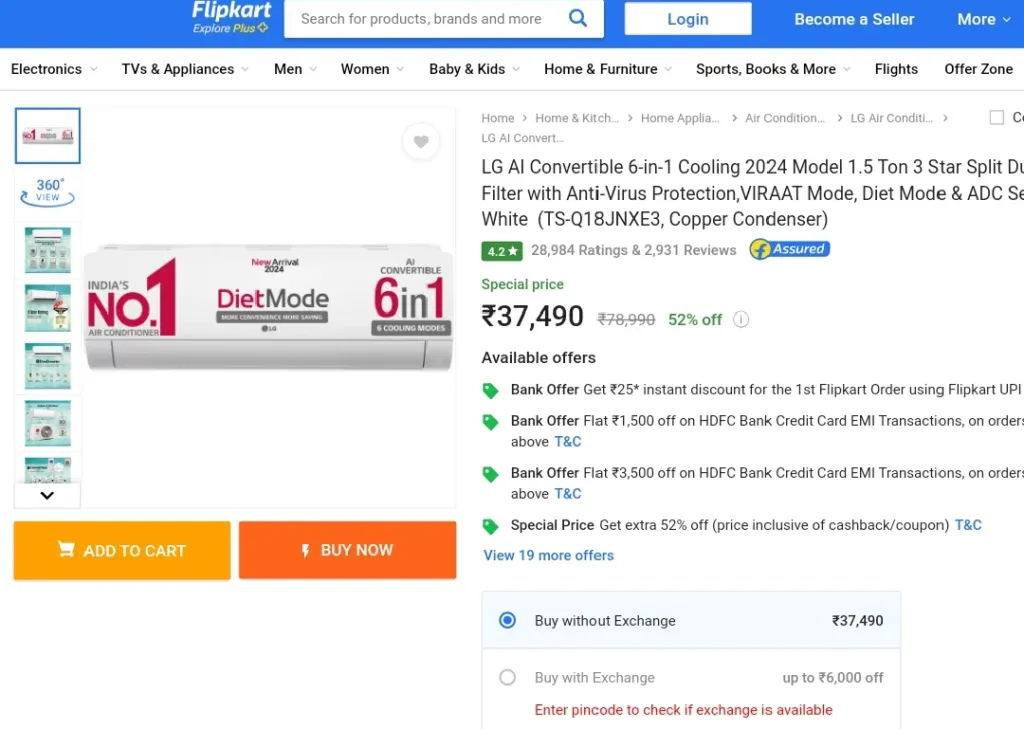Expand the Electronics category dropdown
1024x729 pixels.
[x=54, y=69]
